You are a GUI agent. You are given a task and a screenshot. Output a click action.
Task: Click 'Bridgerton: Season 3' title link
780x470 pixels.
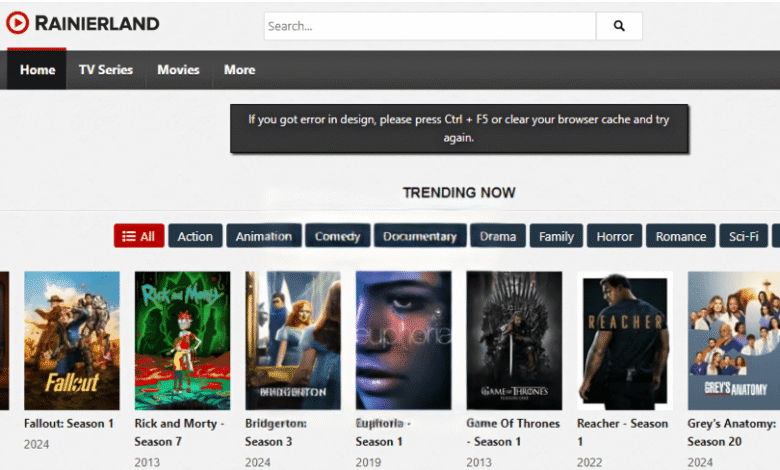[x=276, y=432]
